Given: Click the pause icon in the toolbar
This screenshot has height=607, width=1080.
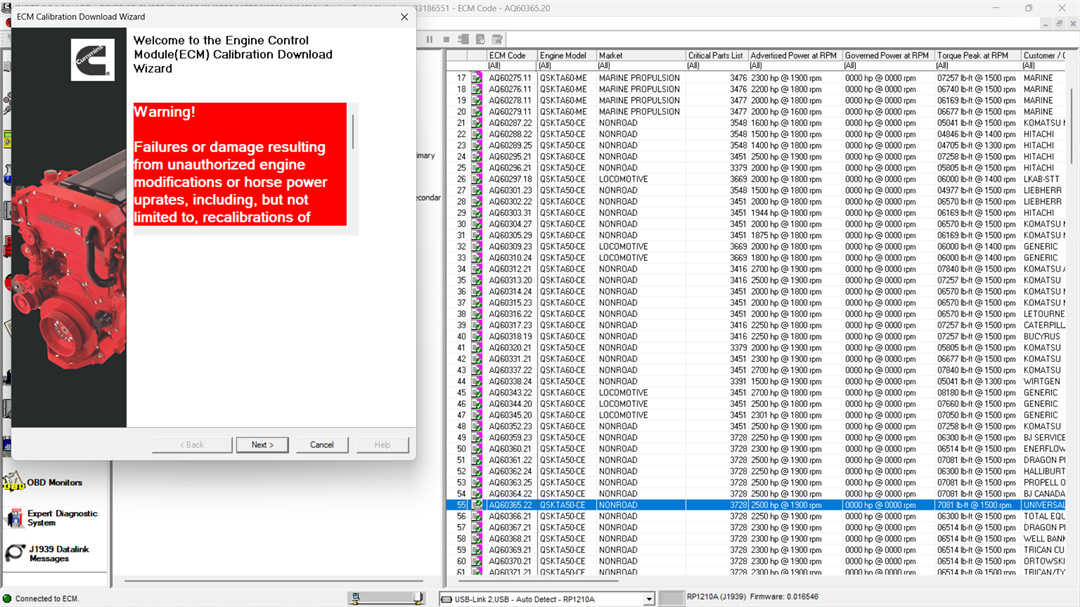Looking at the screenshot, I should pos(430,39).
